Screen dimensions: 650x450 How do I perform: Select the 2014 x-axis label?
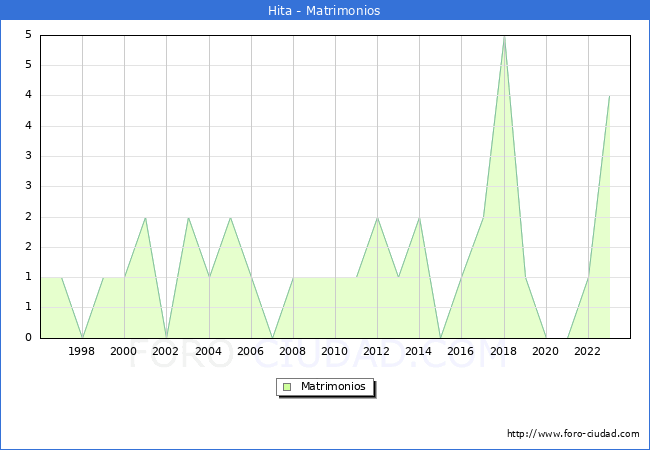[x=419, y=351]
